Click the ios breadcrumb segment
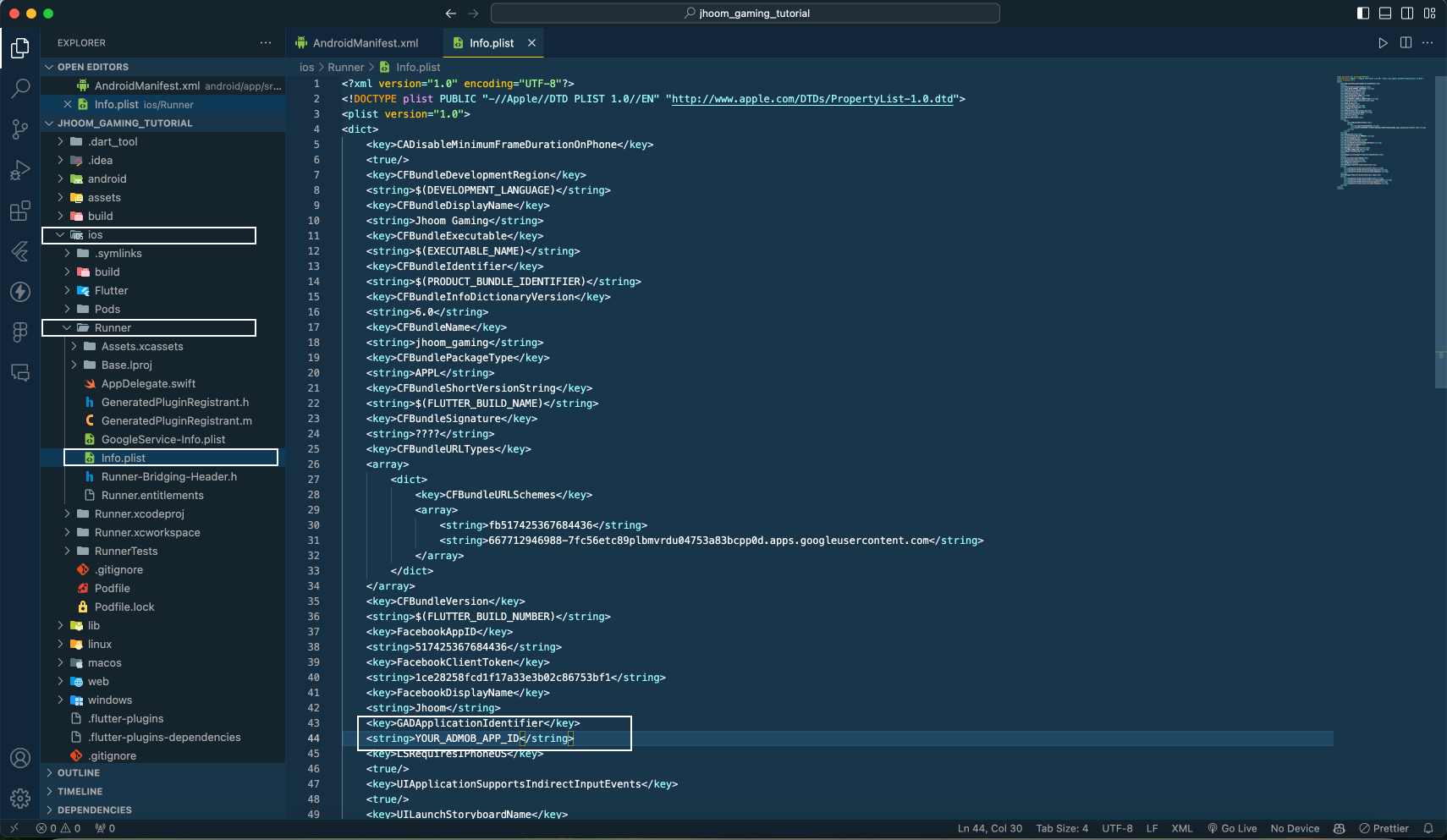 tap(306, 68)
